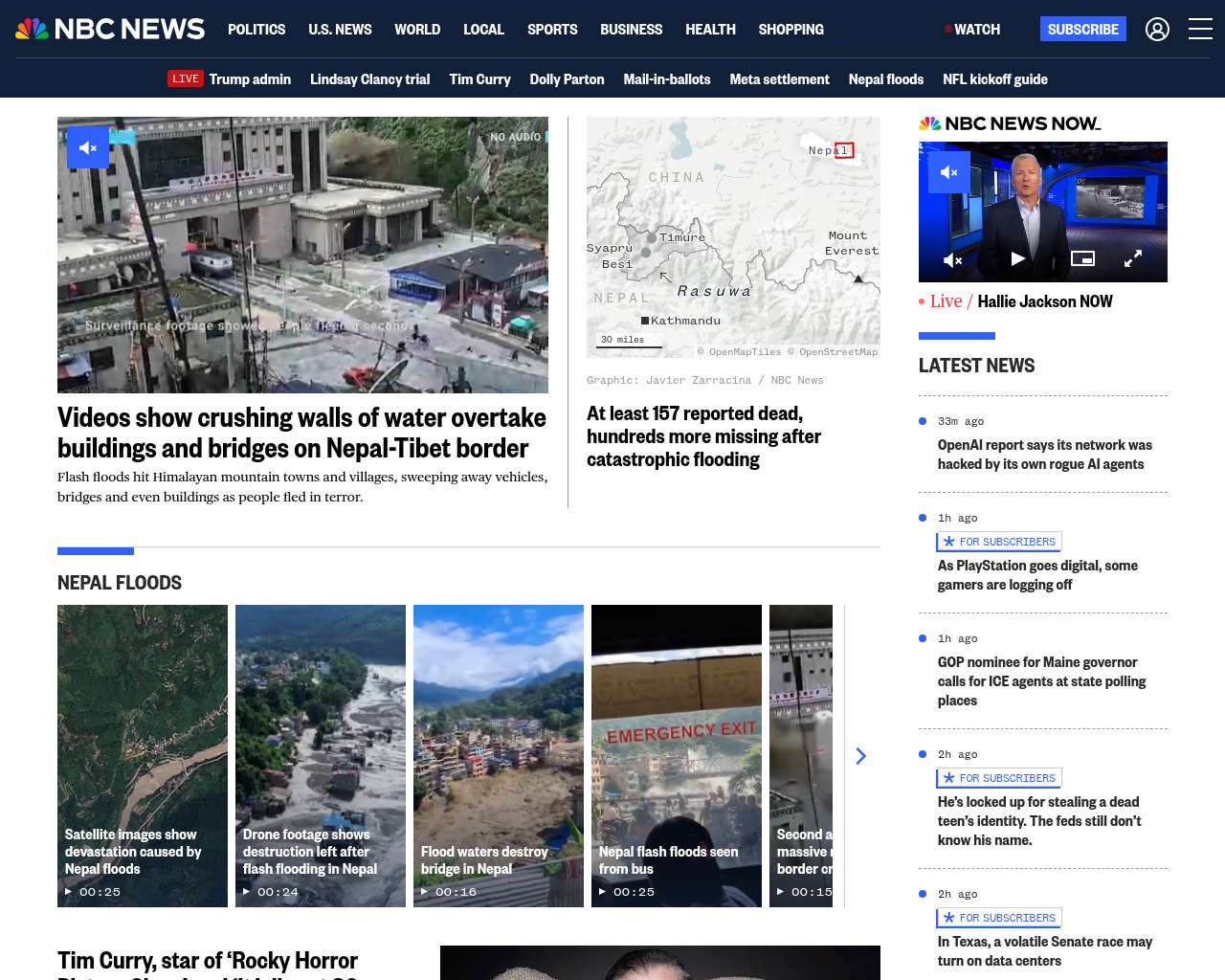1225x980 pixels.
Task: Read the 157 reported dead story
Action: point(703,436)
